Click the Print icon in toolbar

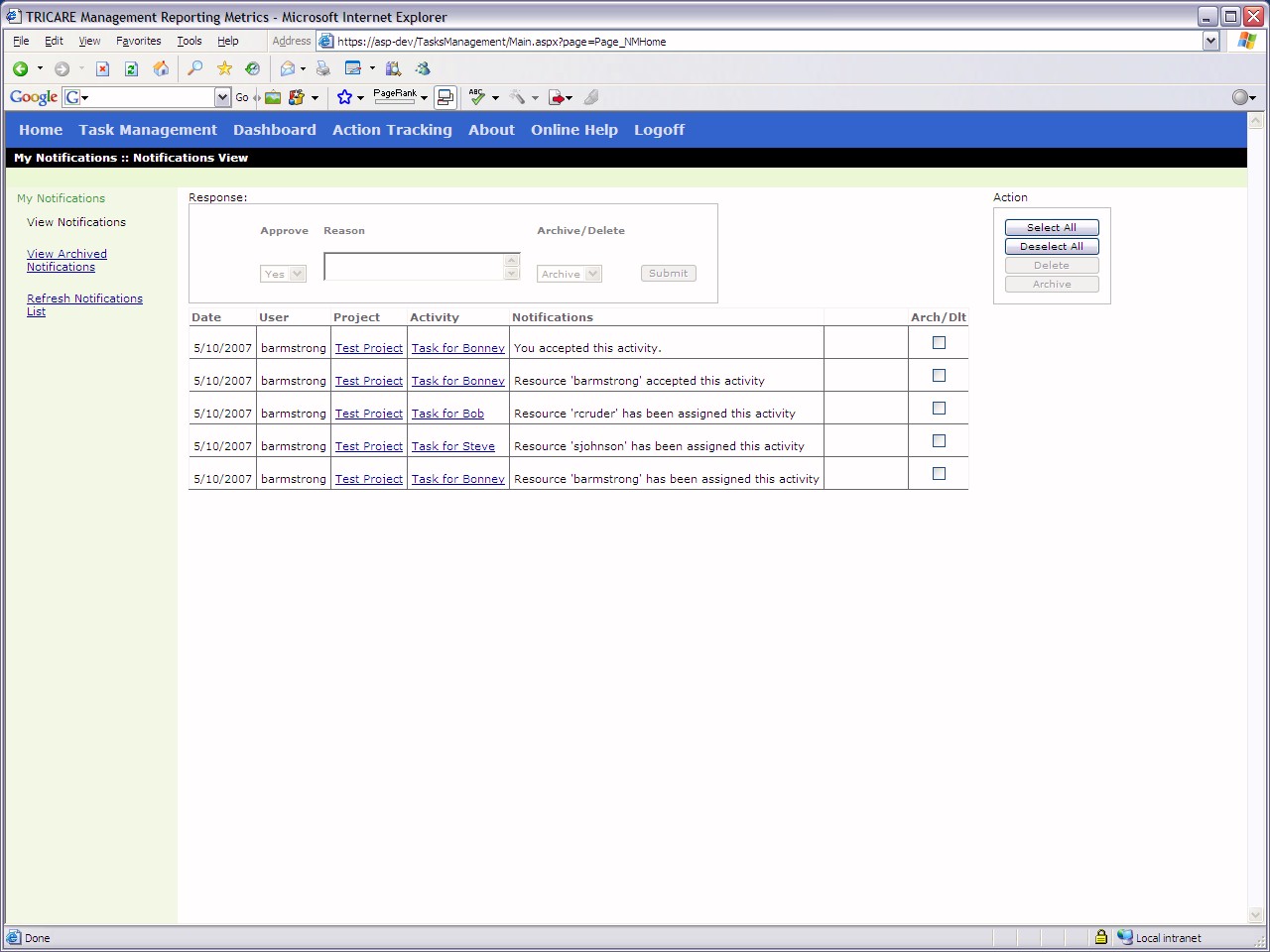click(323, 68)
